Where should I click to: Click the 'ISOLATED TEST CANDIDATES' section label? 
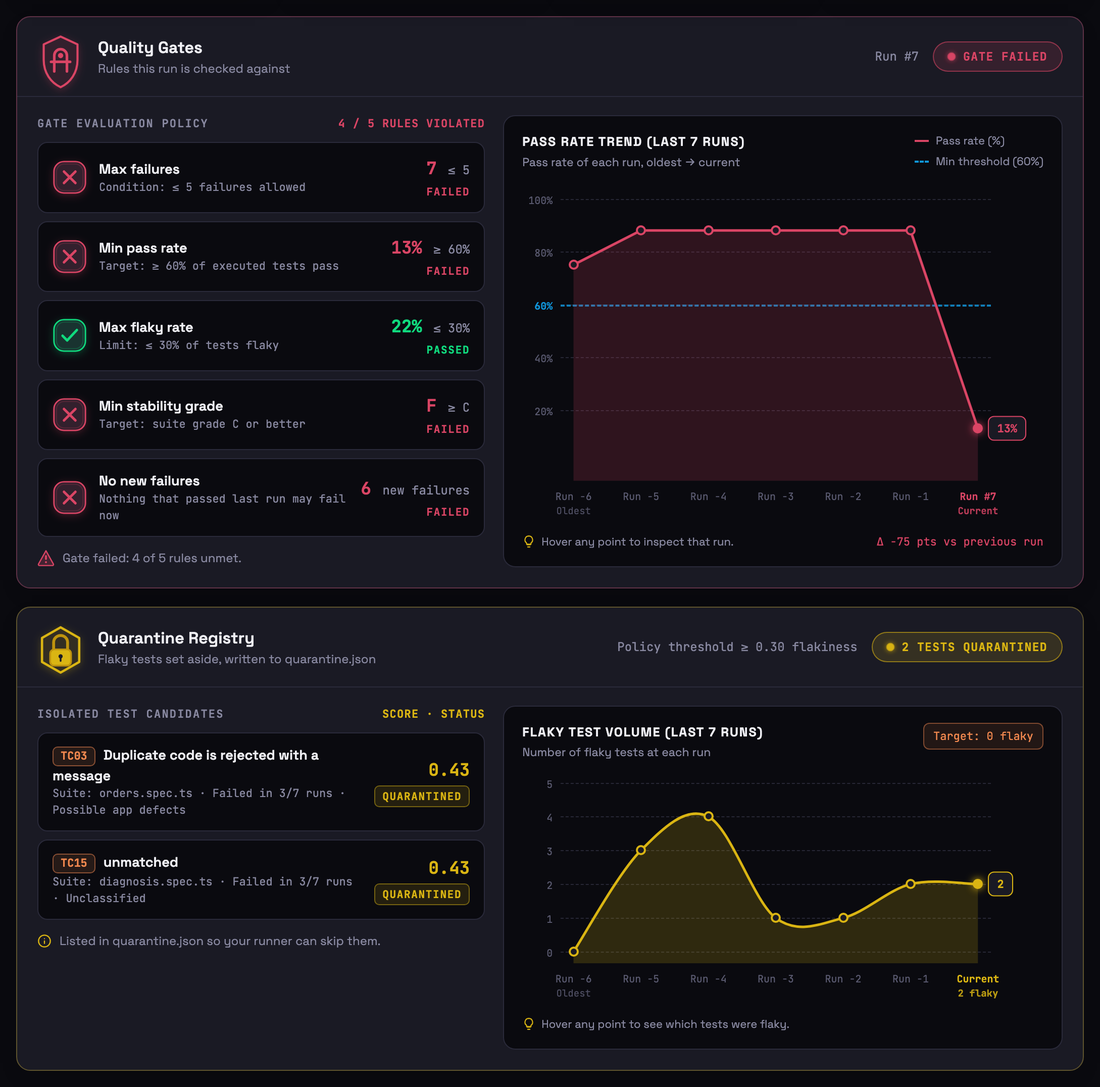click(130, 714)
